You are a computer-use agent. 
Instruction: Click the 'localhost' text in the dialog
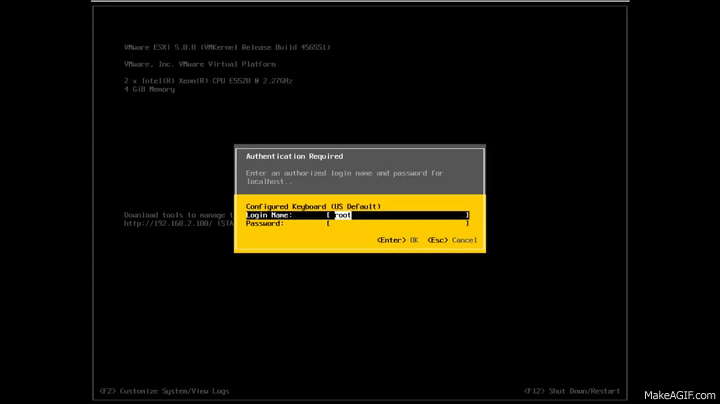tap(266, 182)
